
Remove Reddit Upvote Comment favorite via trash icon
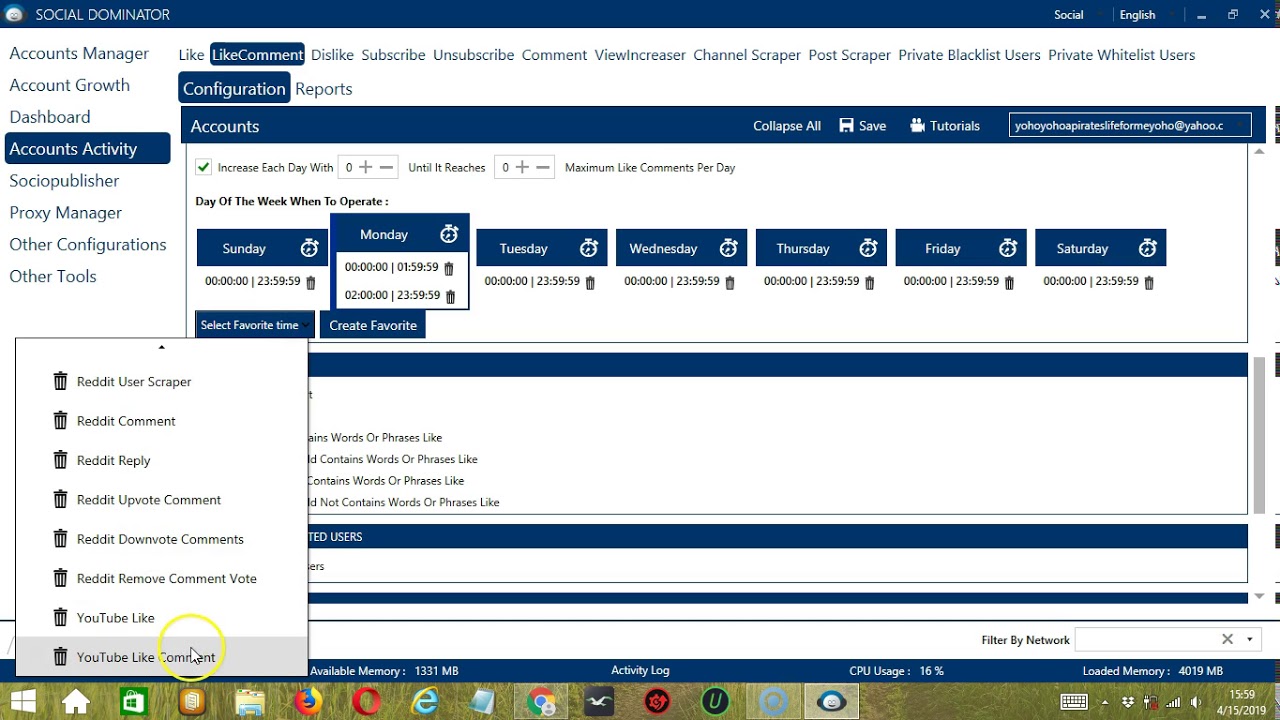click(60, 499)
